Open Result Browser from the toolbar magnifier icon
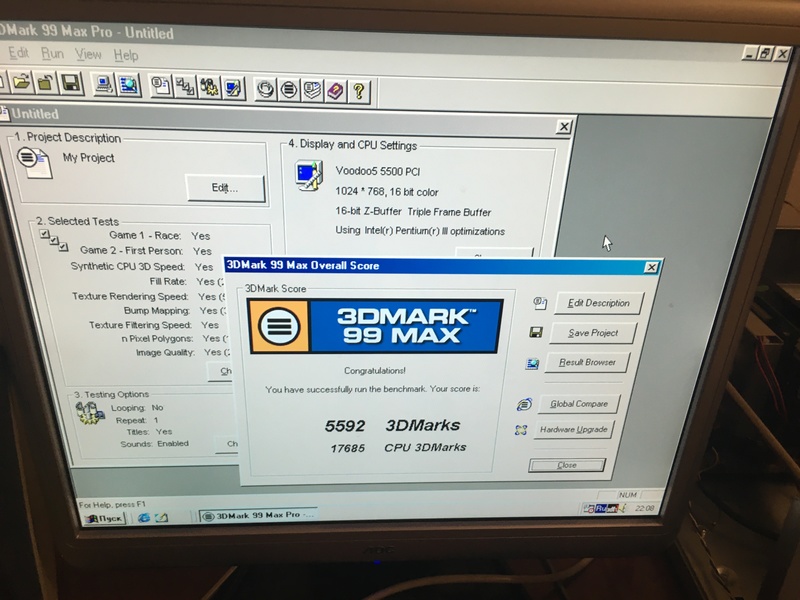Screen dimensions: 800x600 coord(129,85)
